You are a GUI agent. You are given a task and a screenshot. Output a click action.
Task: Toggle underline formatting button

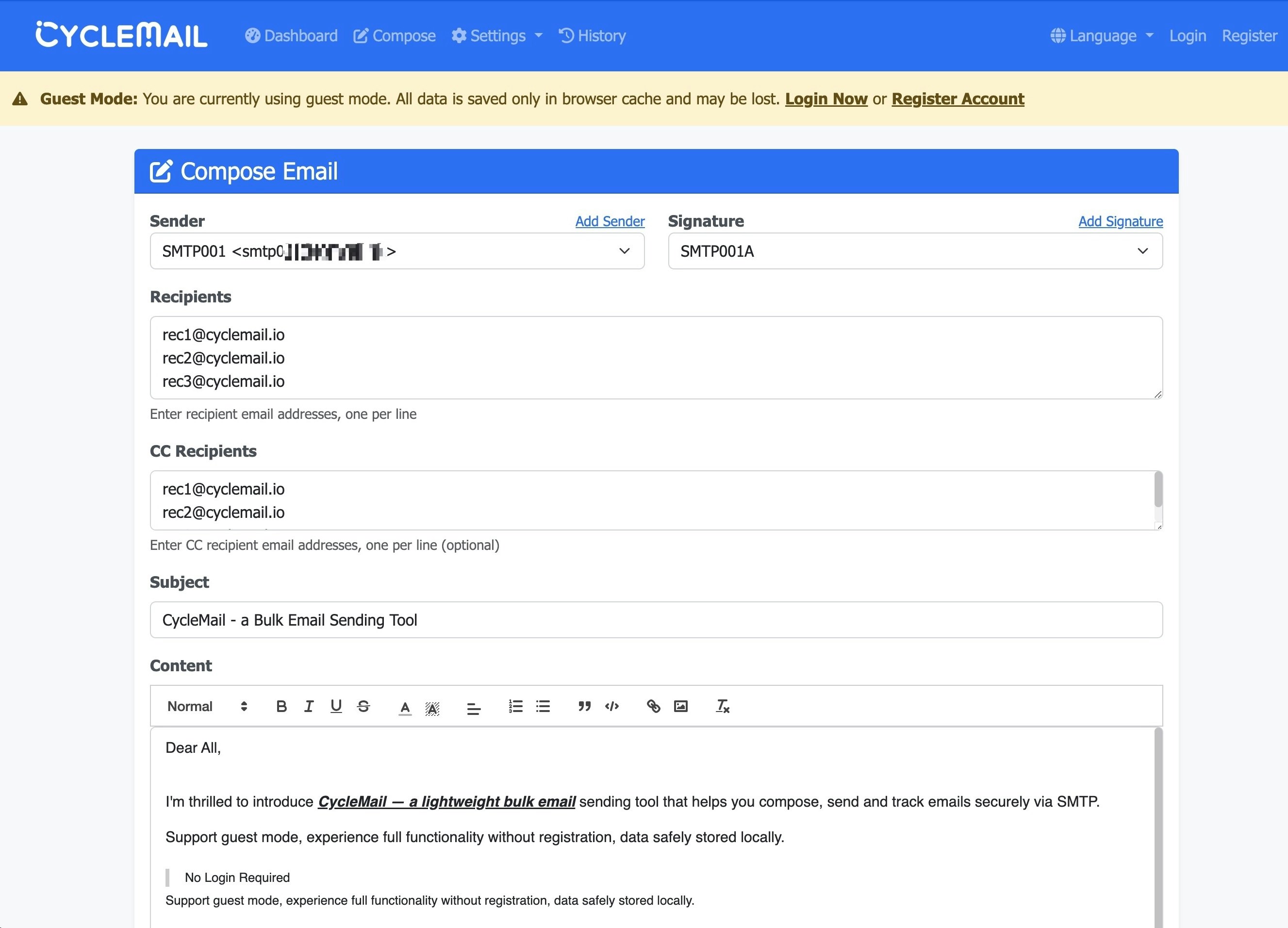pyautogui.click(x=336, y=706)
